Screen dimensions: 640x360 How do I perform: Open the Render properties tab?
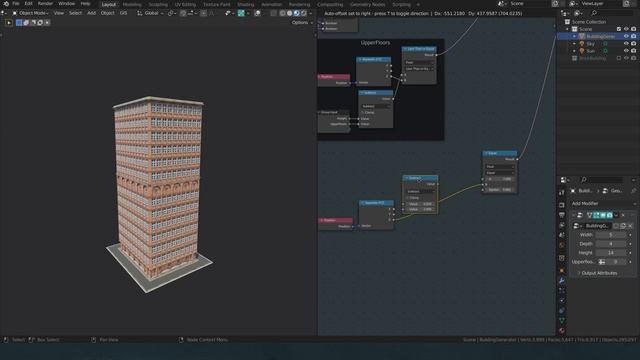(562, 205)
